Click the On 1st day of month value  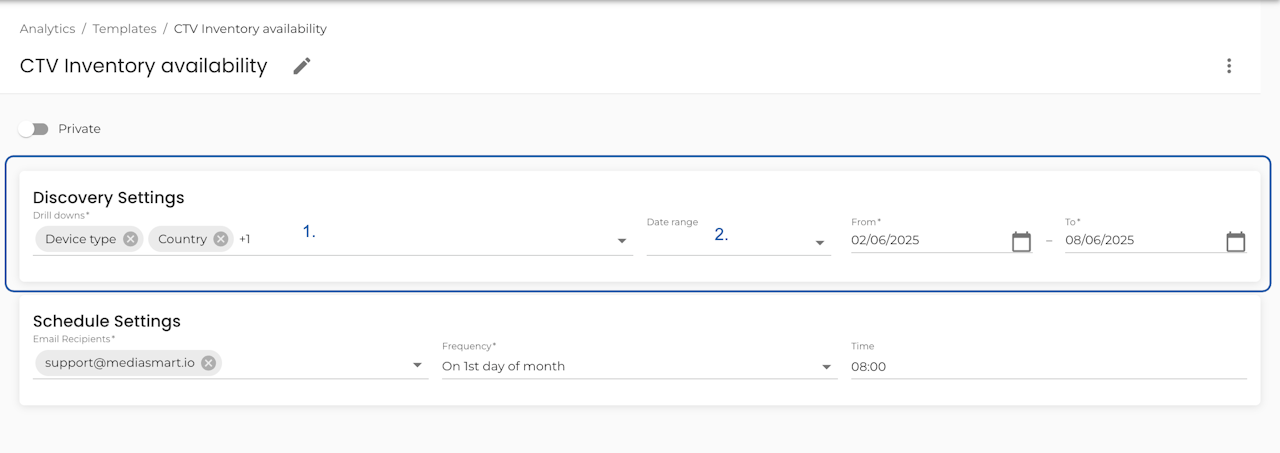[x=504, y=367]
